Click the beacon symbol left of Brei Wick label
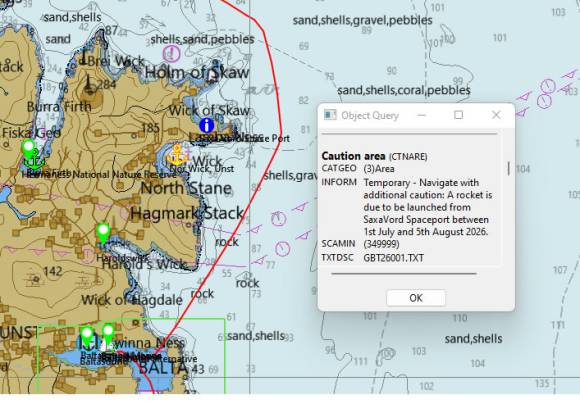This screenshot has width=580, height=413. click(x=84, y=58)
